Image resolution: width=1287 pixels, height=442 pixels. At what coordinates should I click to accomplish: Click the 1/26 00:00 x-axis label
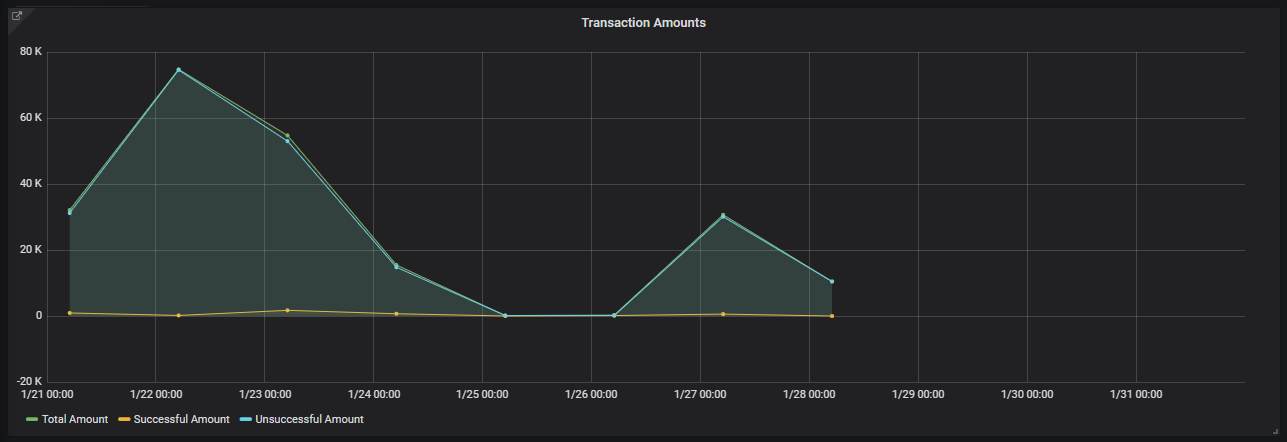pyautogui.click(x=591, y=395)
